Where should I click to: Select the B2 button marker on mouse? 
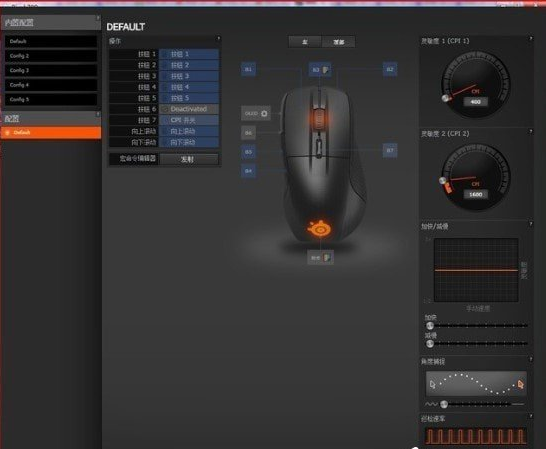[390, 69]
